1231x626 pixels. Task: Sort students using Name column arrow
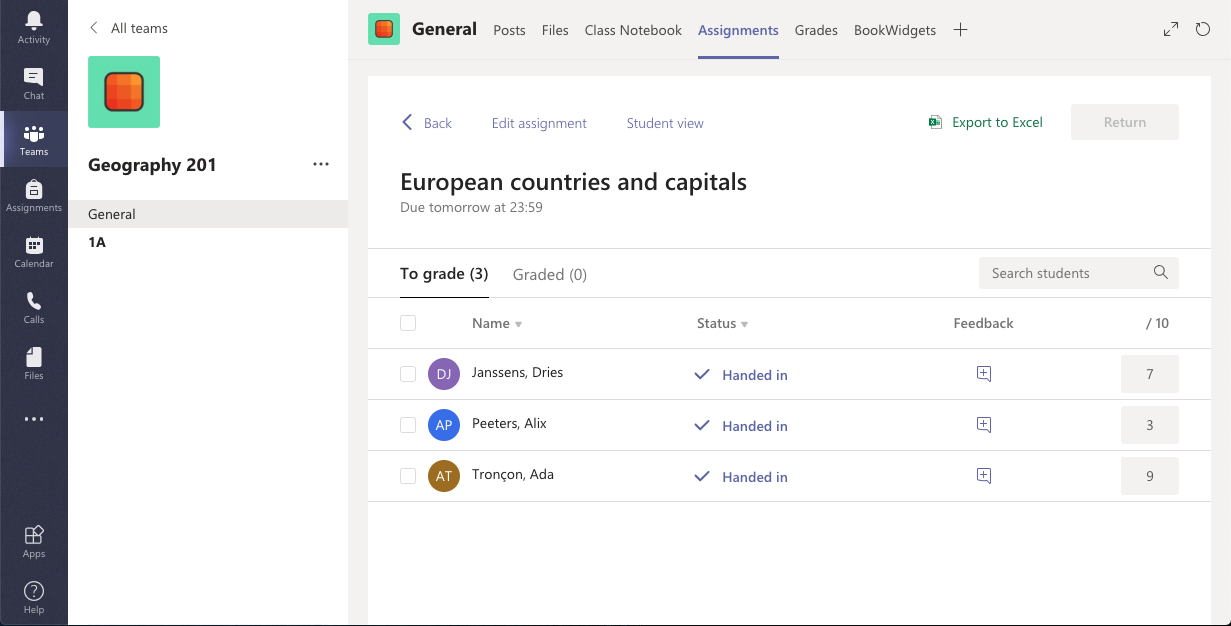tap(518, 324)
